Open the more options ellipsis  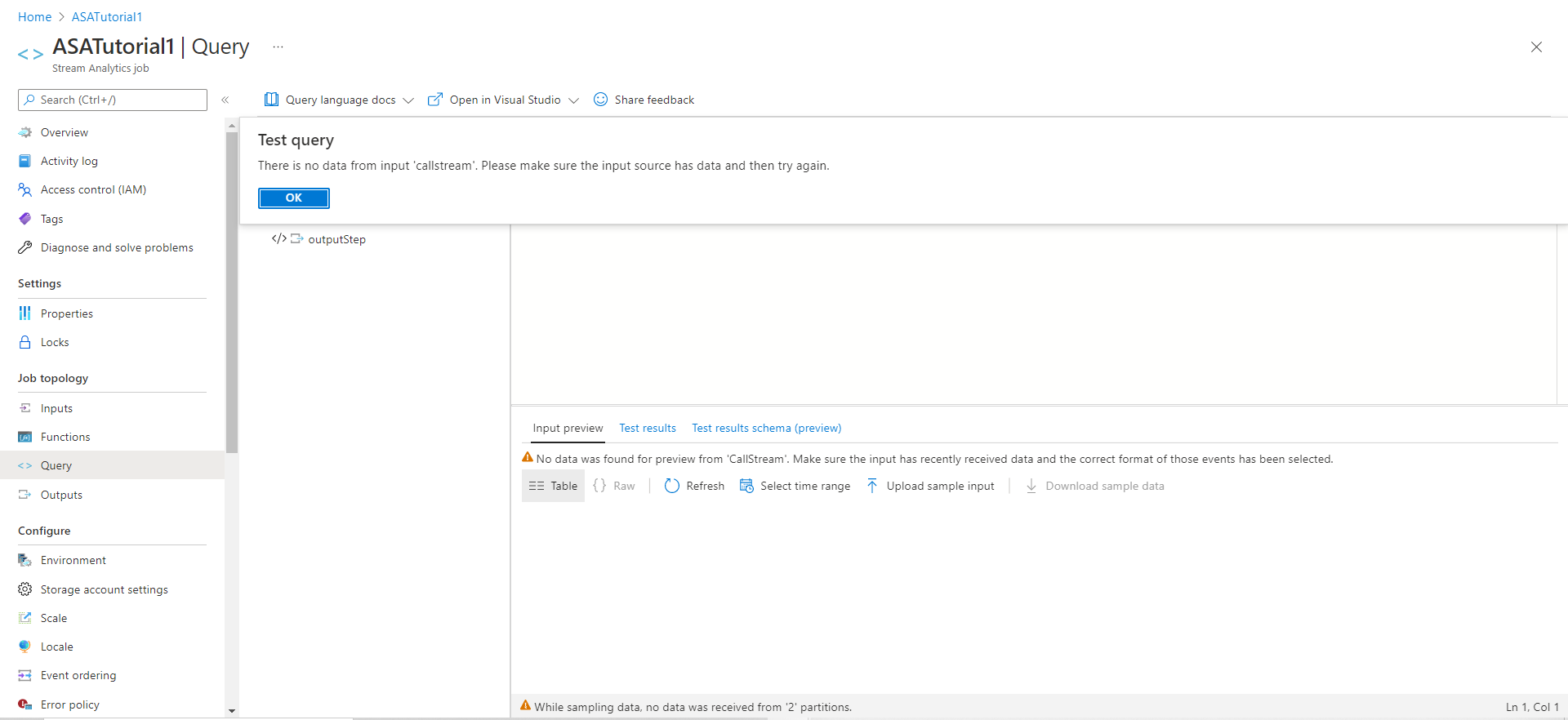click(x=278, y=47)
